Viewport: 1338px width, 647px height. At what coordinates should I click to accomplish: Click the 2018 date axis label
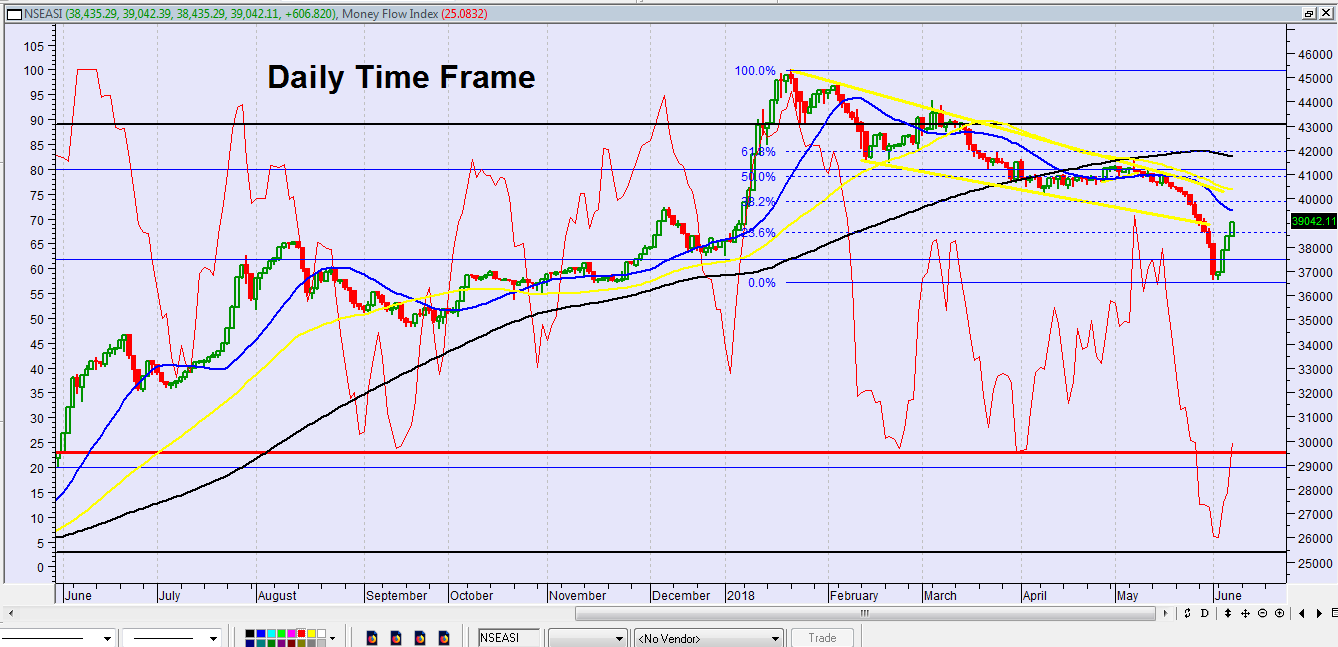(x=740, y=595)
